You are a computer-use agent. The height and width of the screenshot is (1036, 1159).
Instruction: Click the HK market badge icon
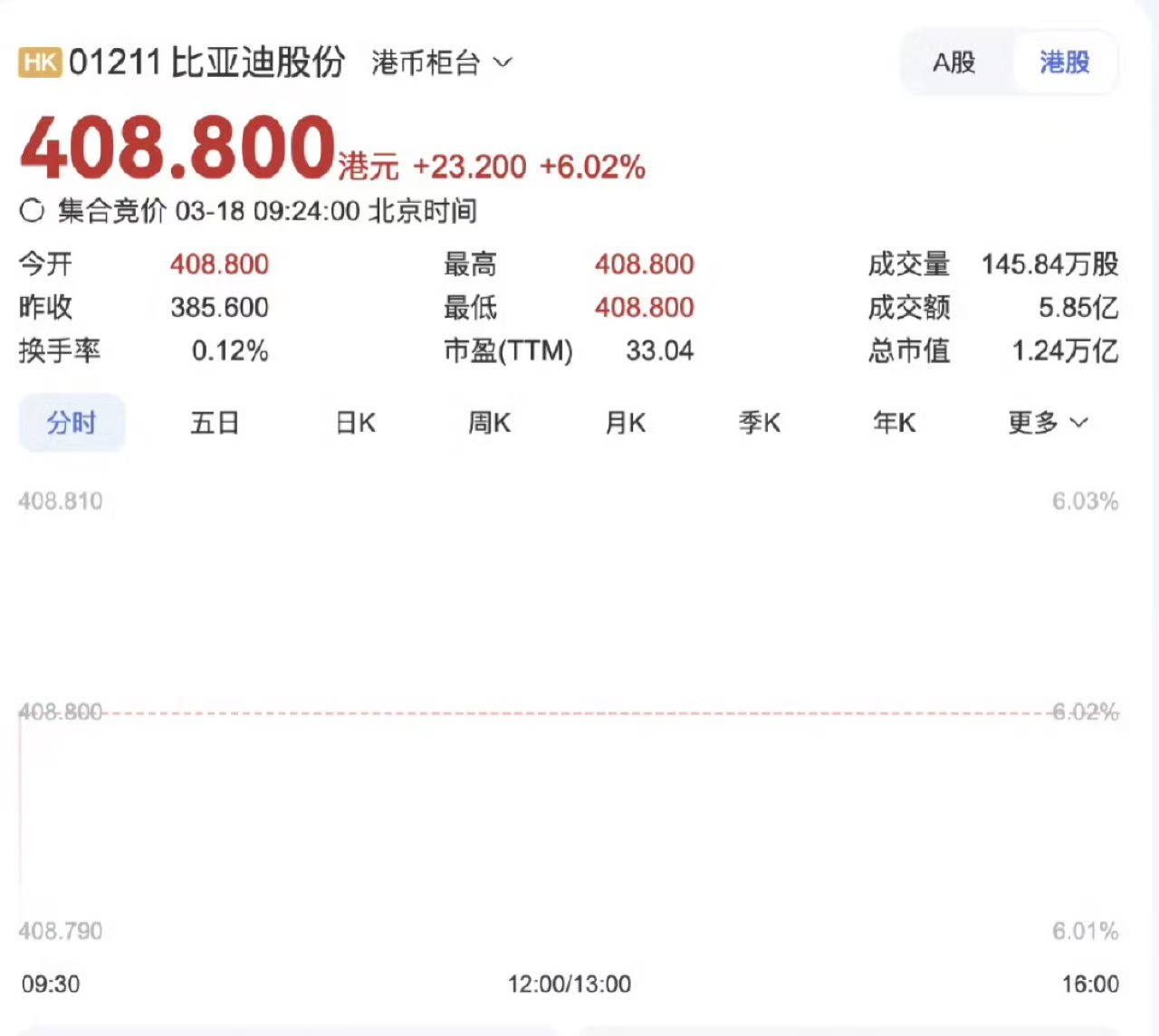(x=38, y=62)
